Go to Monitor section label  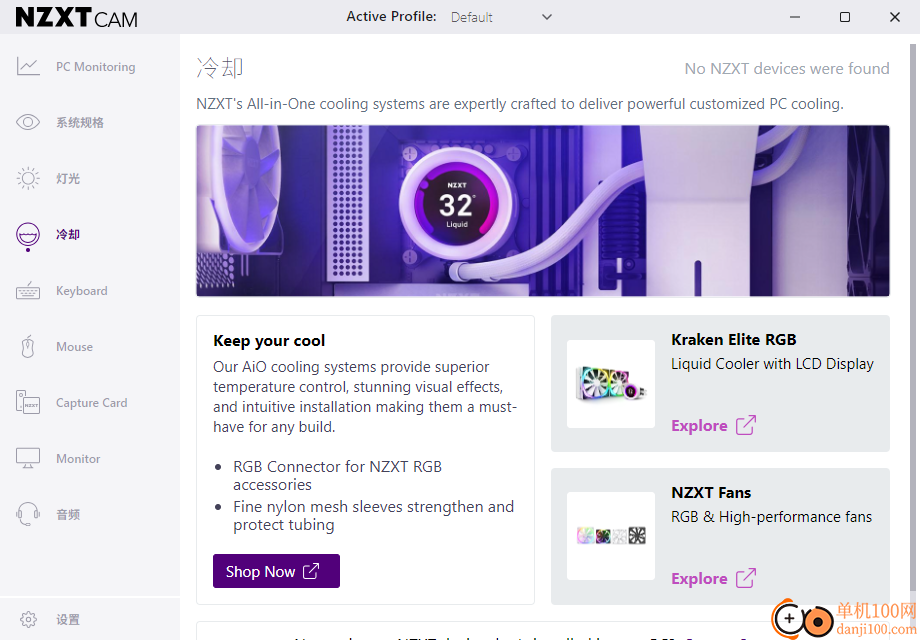78,459
